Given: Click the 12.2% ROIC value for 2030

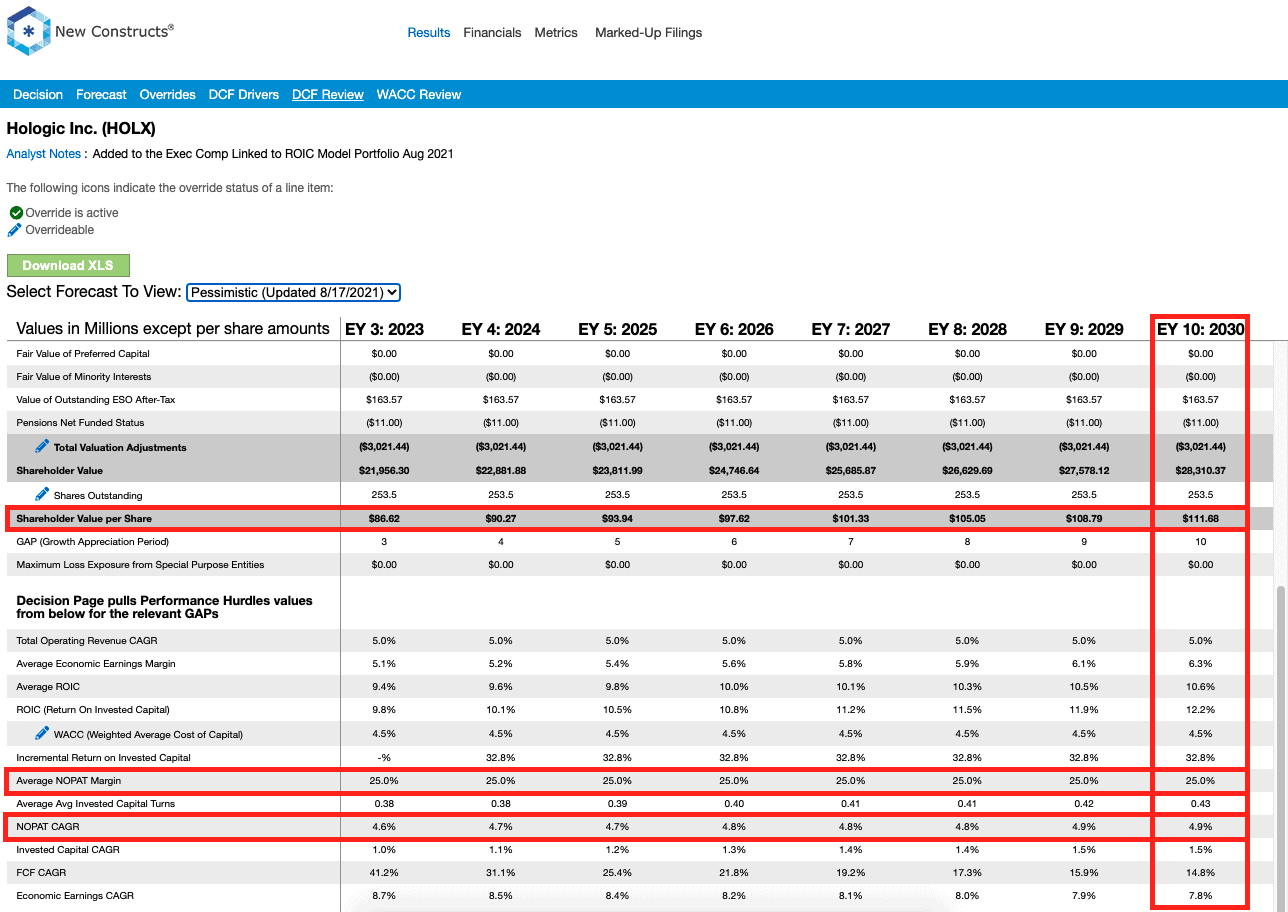Looking at the screenshot, I should pyautogui.click(x=1200, y=710).
